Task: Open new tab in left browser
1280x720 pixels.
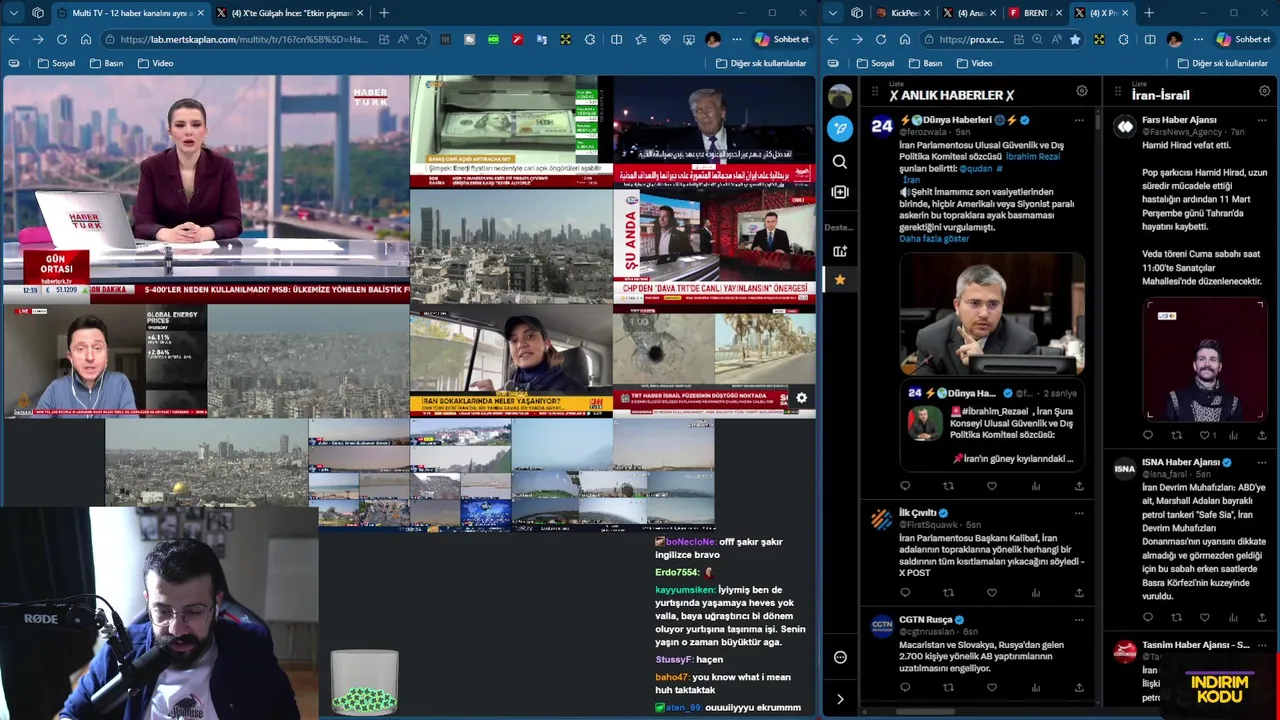Action: (x=383, y=13)
